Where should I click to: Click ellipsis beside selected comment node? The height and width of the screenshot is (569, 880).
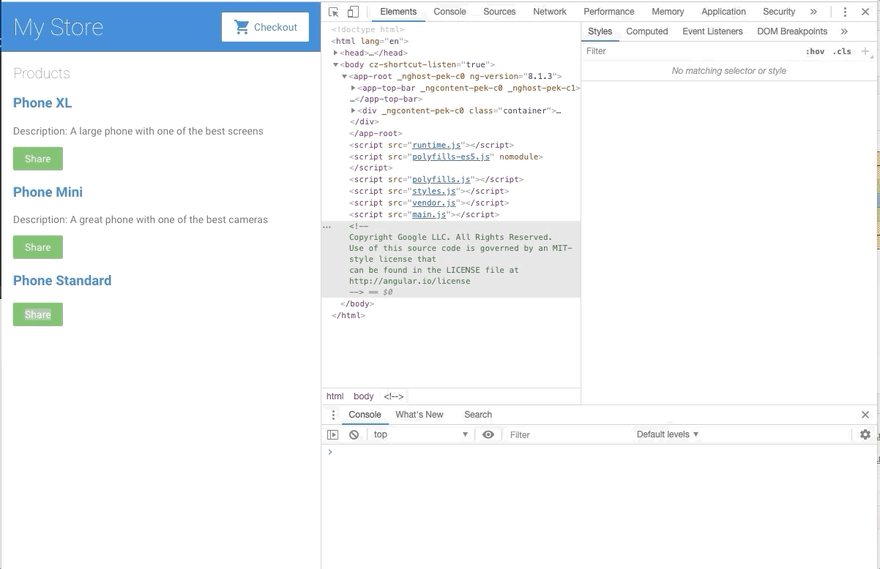click(327, 227)
